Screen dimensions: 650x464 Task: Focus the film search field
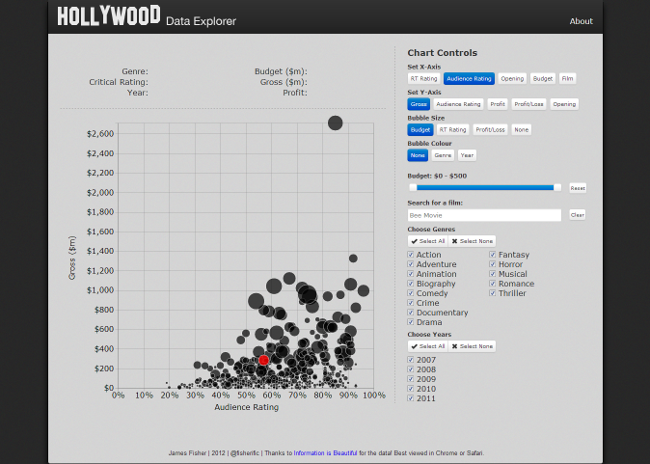[484, 215]
